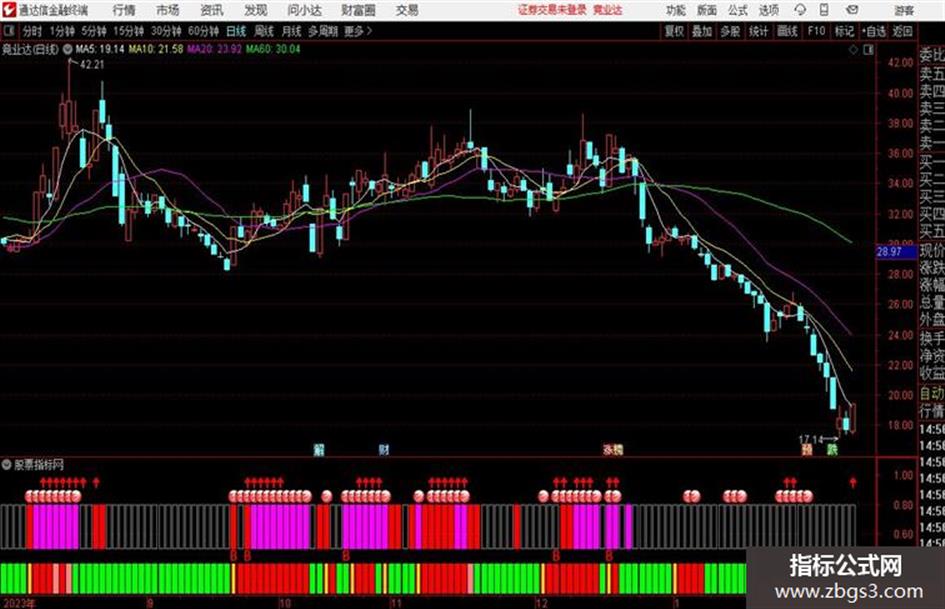Click the 12 month marker on time axis

coord(542,603)
